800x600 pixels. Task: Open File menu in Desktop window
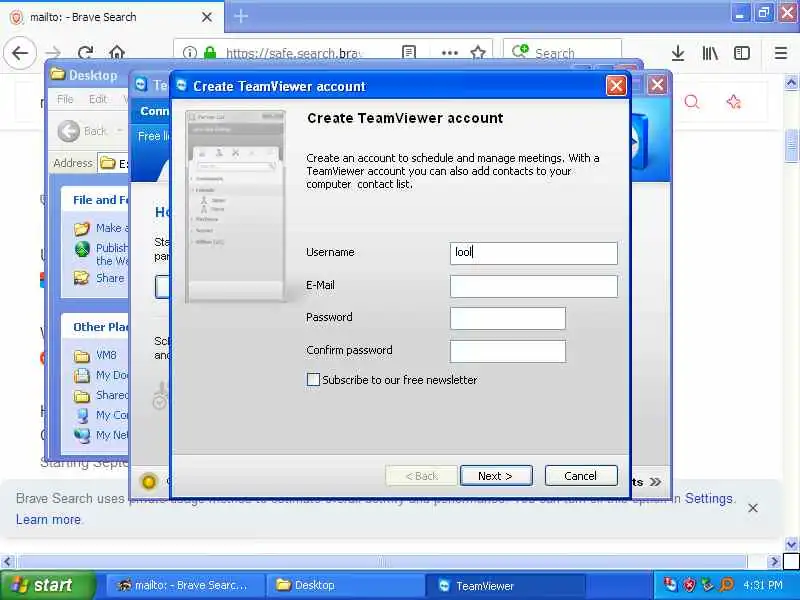(x=65, y=99)
